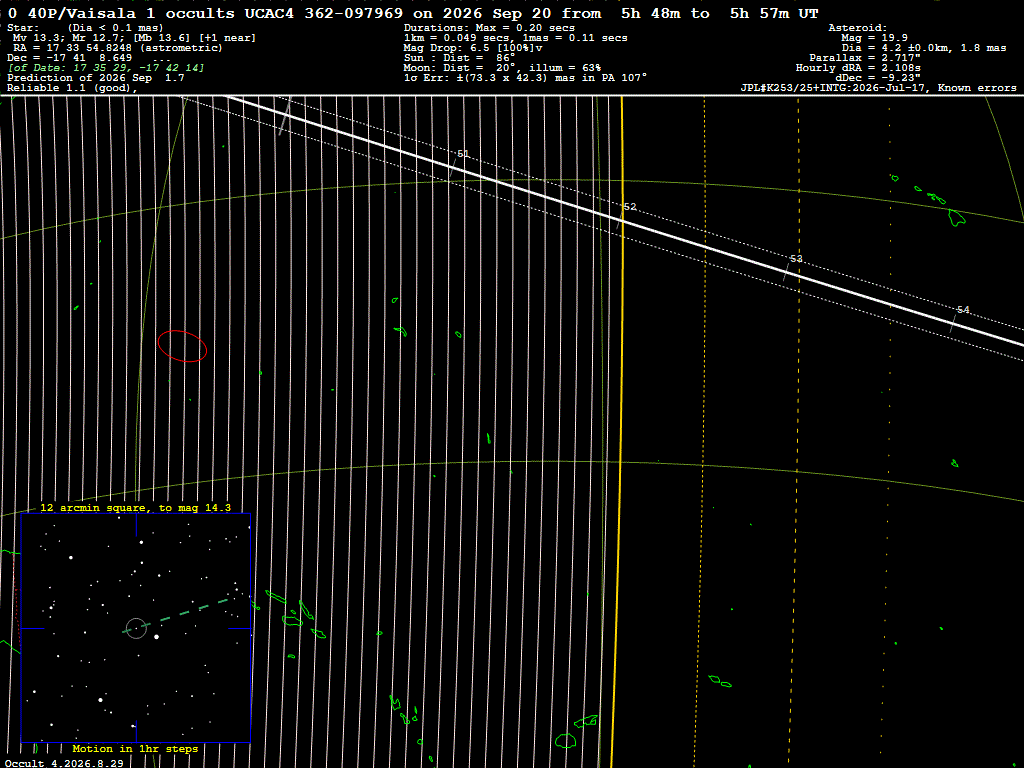The width and height of the screenshot is (1024, 768).
Task: Select the 54 time tick on path
Action: click(963, 310)
